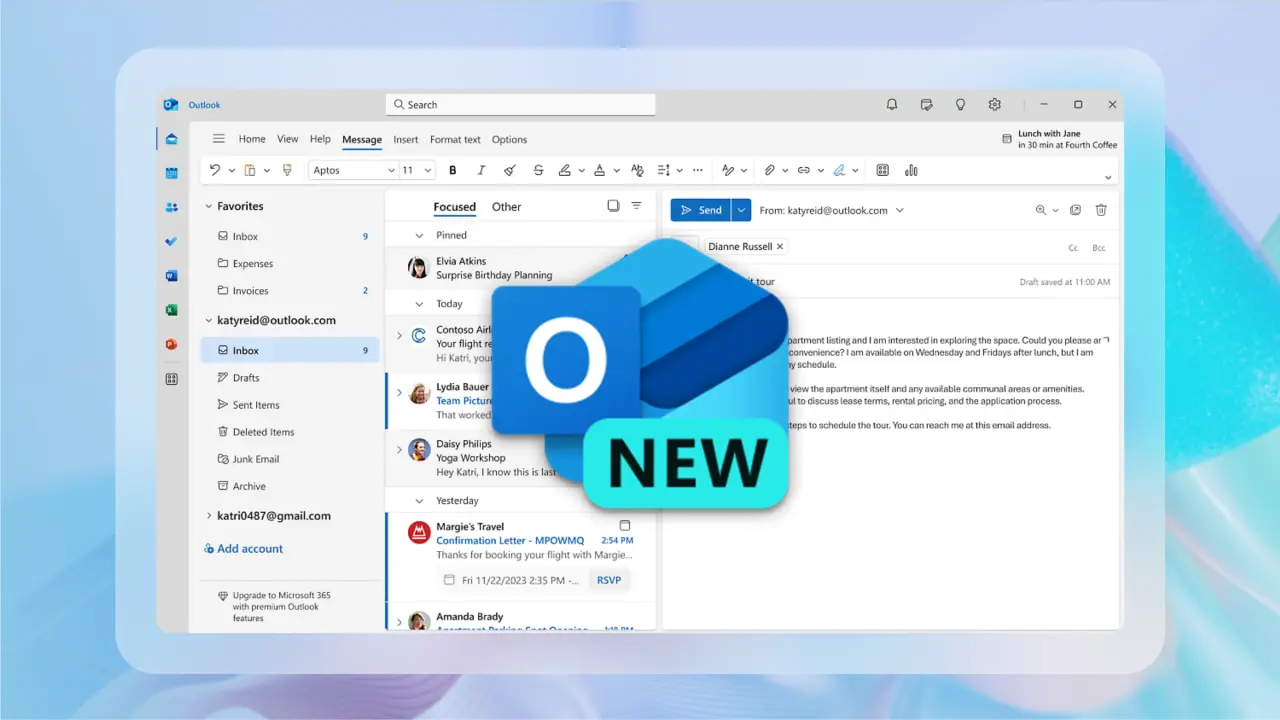Open Calendar from the left sidebar
The height and width of the screenshot is (720, 1280).
tap(172, 173)
